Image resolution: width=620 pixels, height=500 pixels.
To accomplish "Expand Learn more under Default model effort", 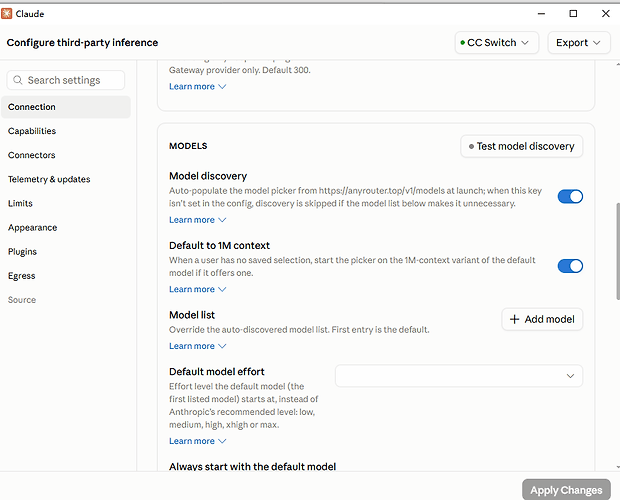I will pyautogui.click(x=197, y=441).
